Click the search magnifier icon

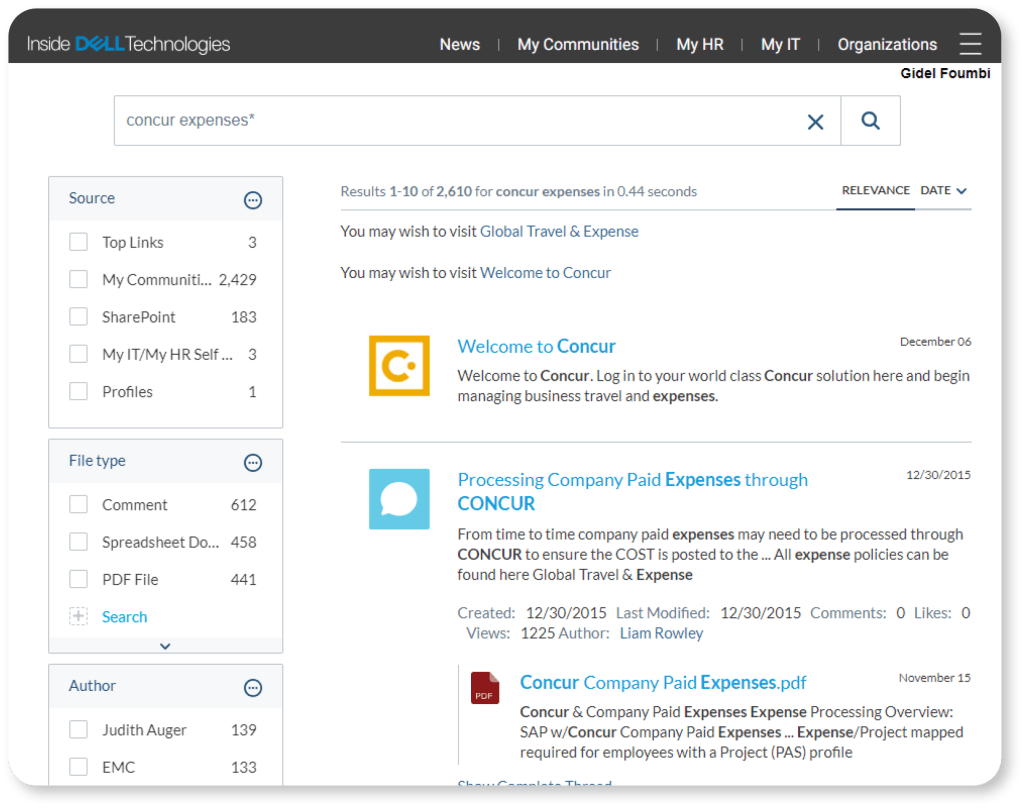pos(870,120)
